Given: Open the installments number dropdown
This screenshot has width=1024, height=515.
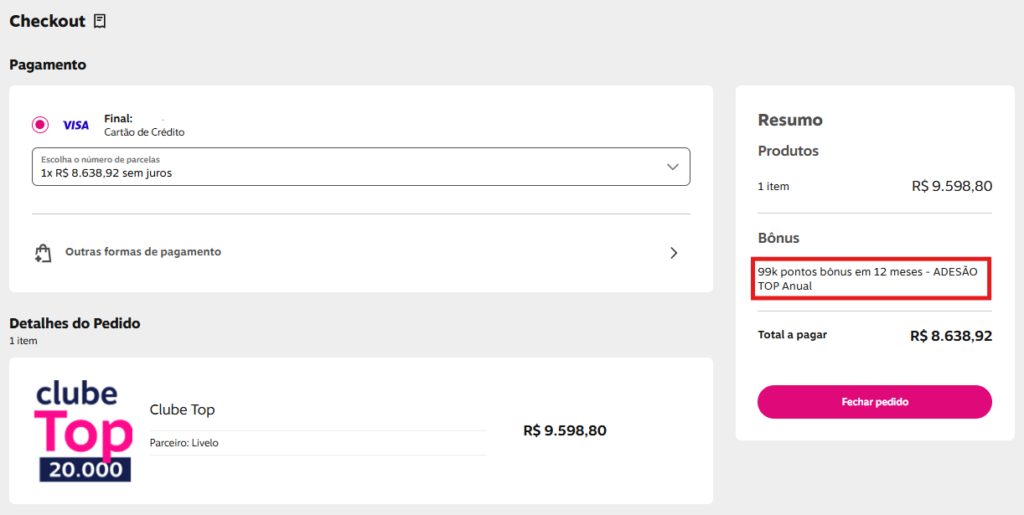Looking at the screenshot, I should coord(361,166).
